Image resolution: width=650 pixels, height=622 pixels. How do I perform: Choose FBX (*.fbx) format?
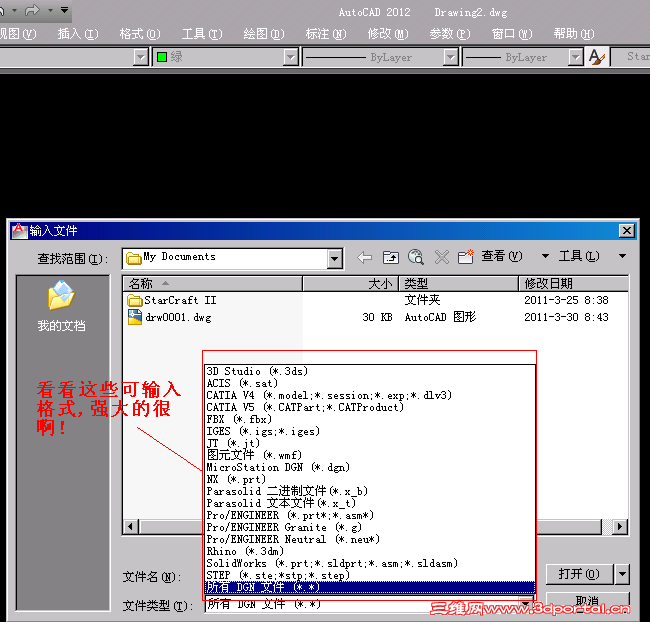pyautogui.click(x=370, y=419)
